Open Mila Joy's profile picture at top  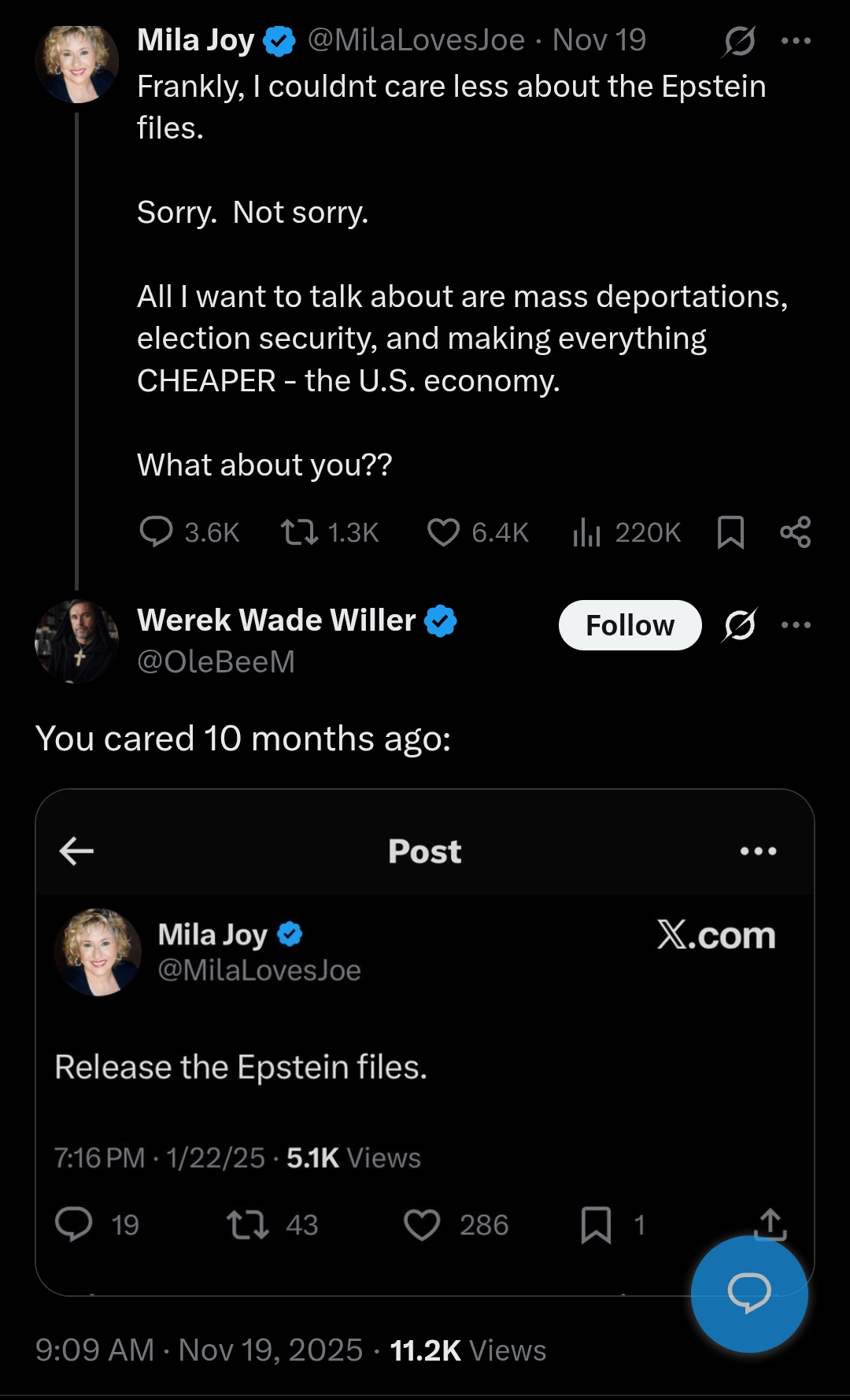76,64
